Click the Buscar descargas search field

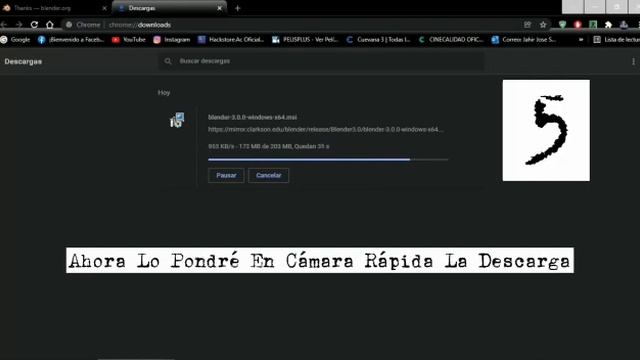[321, 61]
